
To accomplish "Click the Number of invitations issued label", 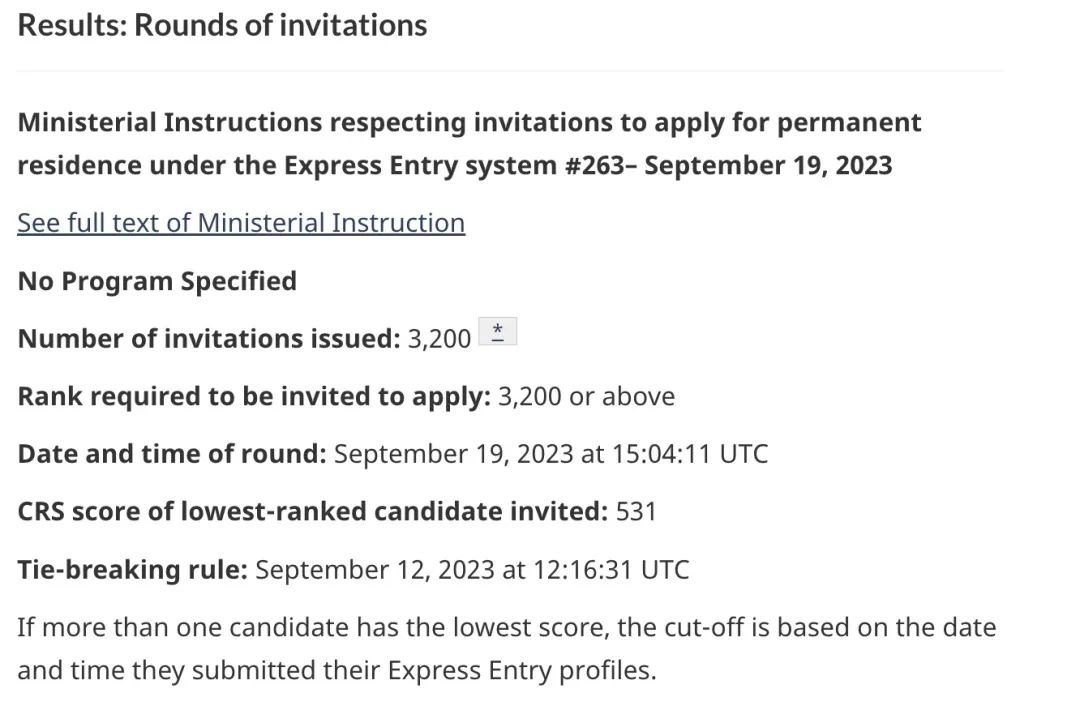I will pyautogui.click(x=209, y=339).
